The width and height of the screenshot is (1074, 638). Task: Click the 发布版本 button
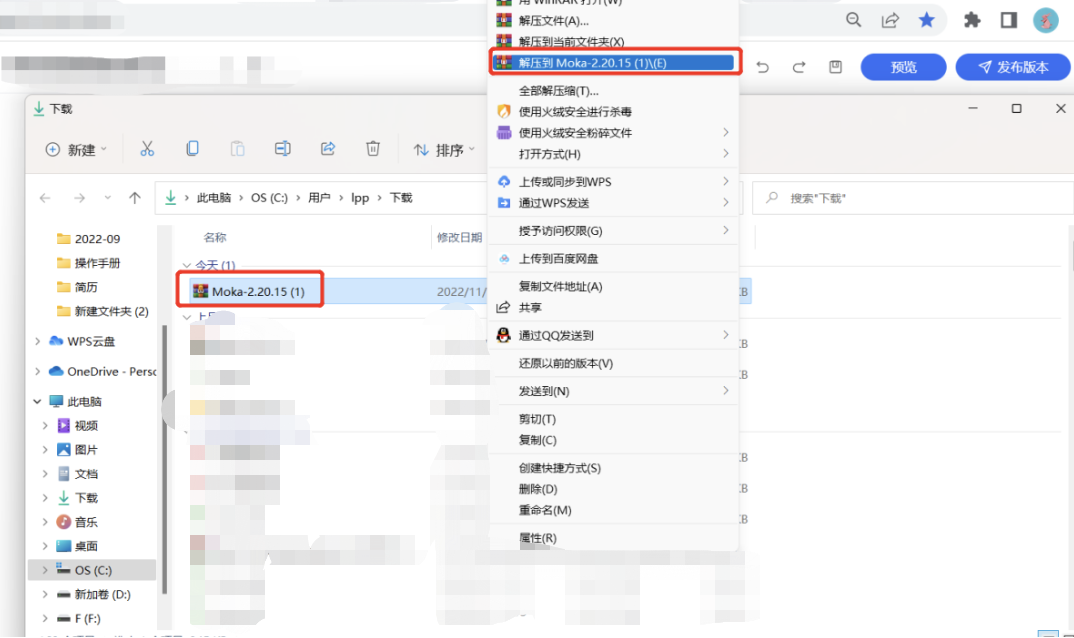pos(1012,67)
